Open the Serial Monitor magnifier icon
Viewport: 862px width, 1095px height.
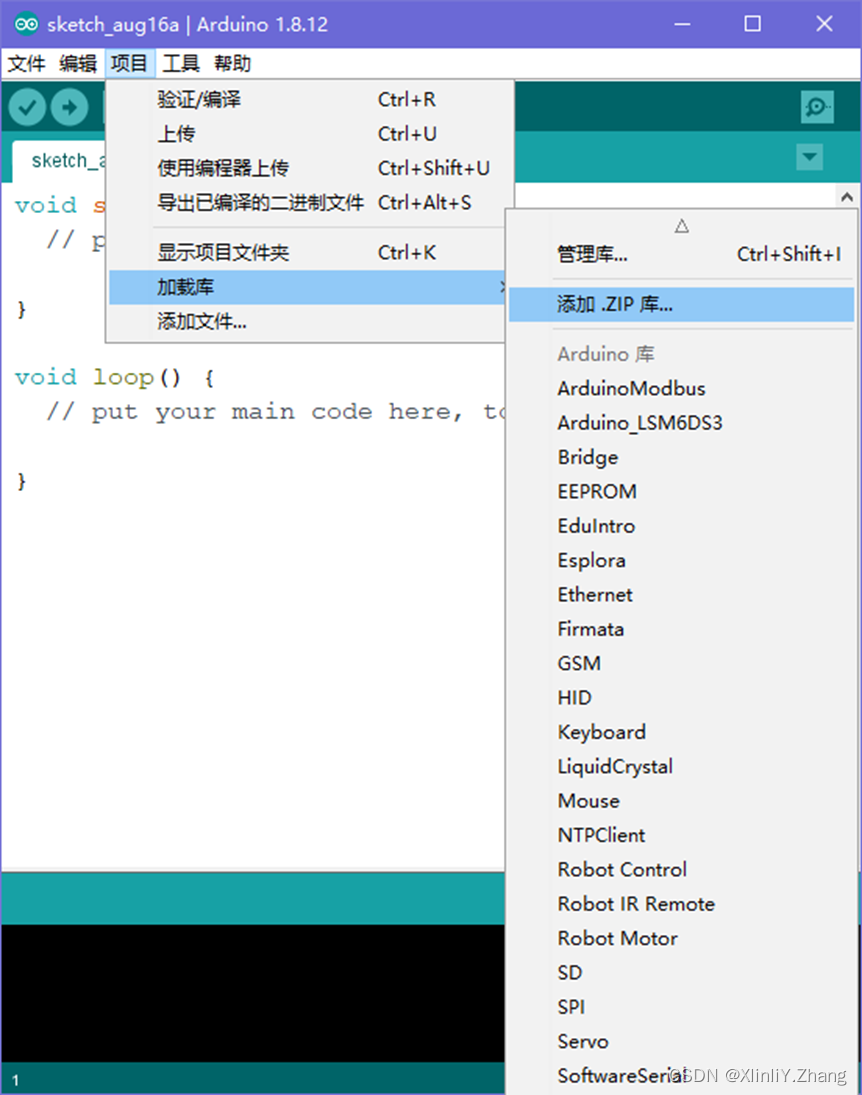click(x=817, y=107)
